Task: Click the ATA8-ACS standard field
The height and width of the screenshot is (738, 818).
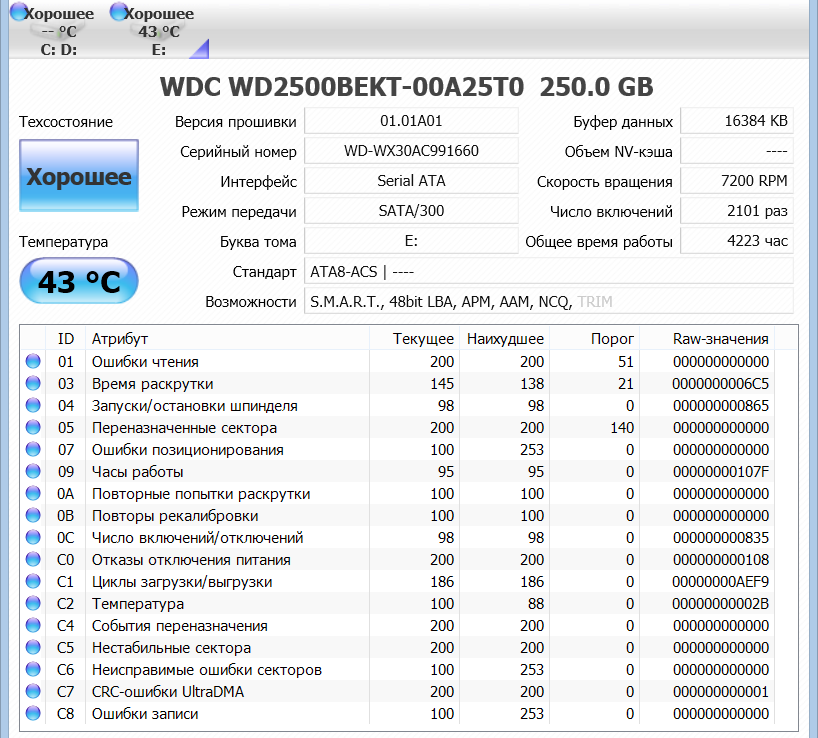Action: click(x=549, y=271)
